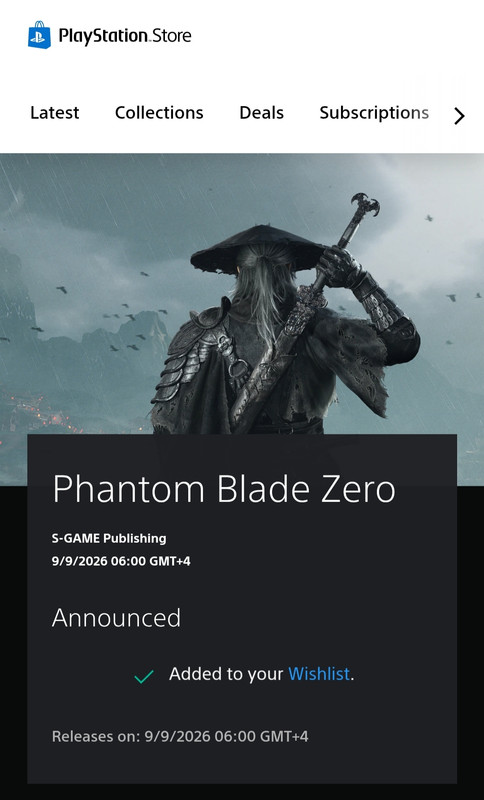Click the green wishlist checkmark icon
Viewport: 484px width, 800px height.
coord(144,677)
